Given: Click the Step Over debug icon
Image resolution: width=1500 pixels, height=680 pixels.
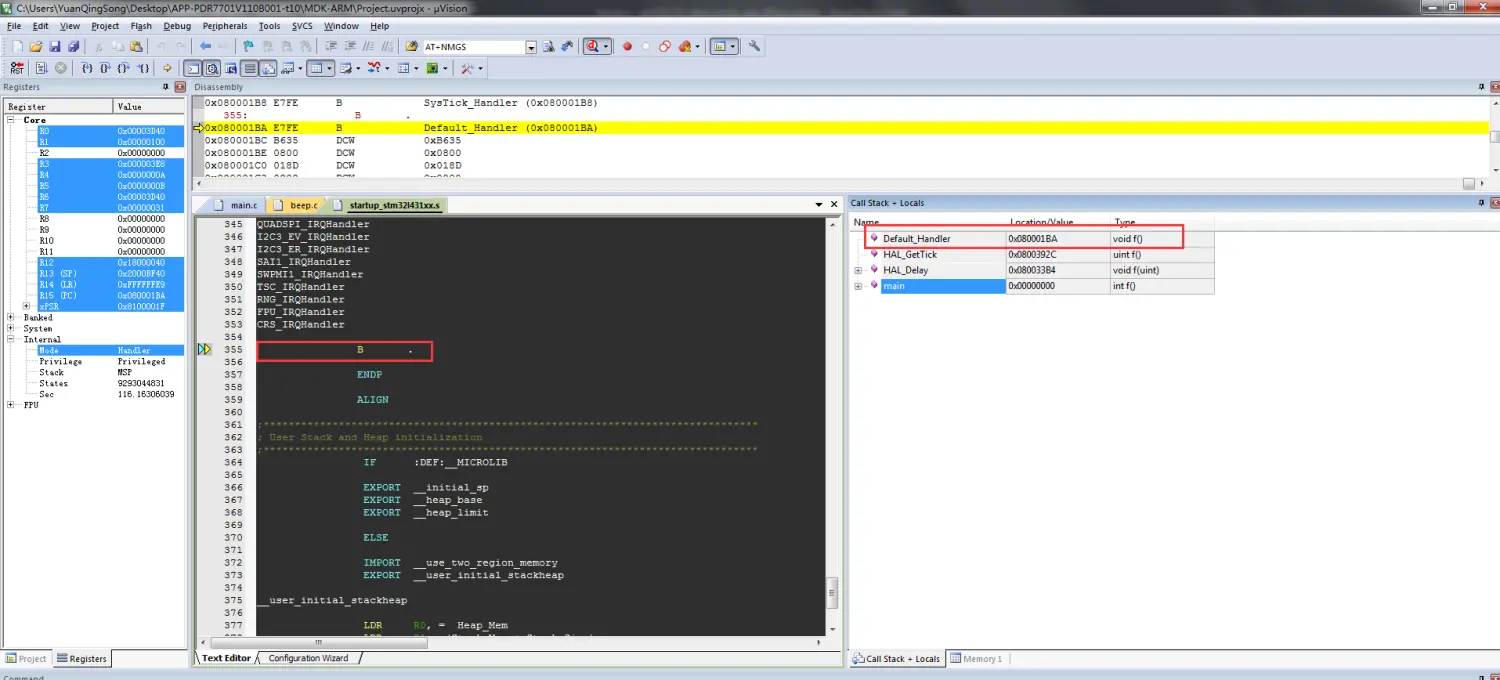Looking at the screenshot, I should coord(105,68).
